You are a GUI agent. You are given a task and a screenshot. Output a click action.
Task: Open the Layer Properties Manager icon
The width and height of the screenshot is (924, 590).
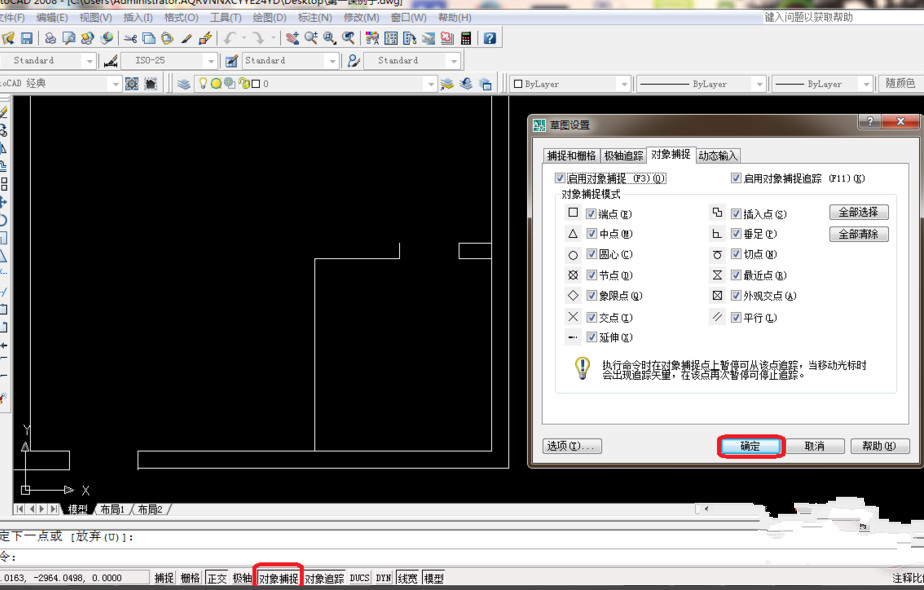point(184,84)
